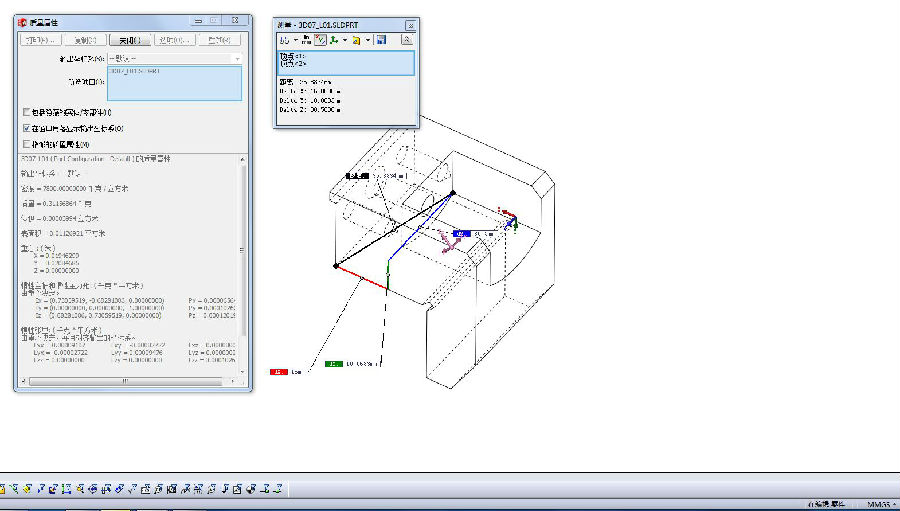Open the Arc/Circle Measurements dropdown arrow
Image resolution: width=900 pixels, height=511 pixels.
(294, 40)
